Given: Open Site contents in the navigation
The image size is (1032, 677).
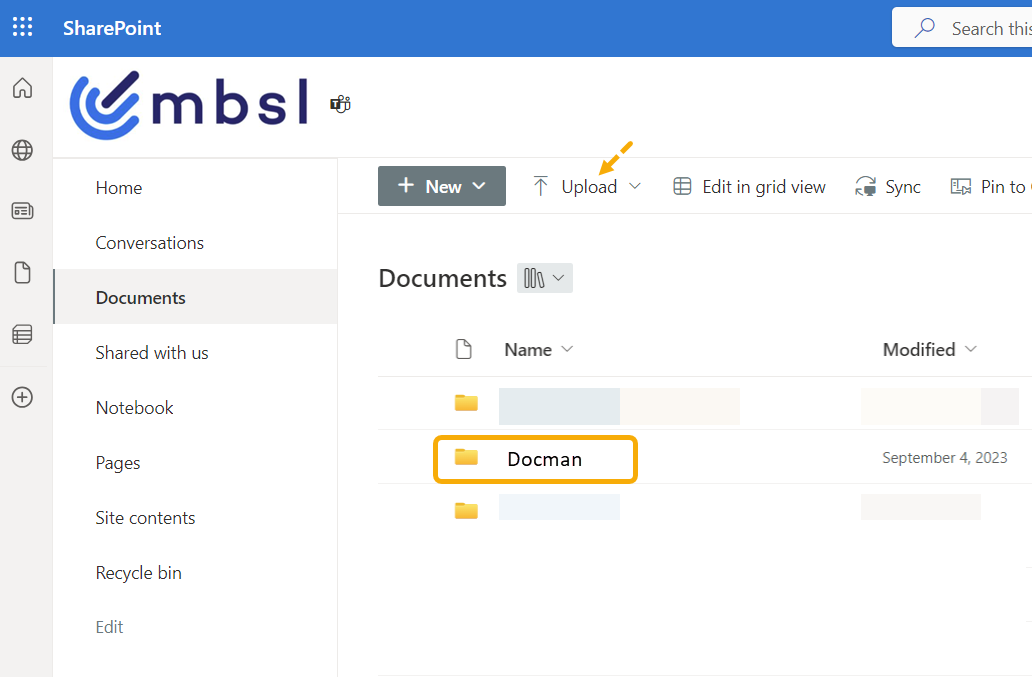Looking at the screenshot, I should click(145, 518).
